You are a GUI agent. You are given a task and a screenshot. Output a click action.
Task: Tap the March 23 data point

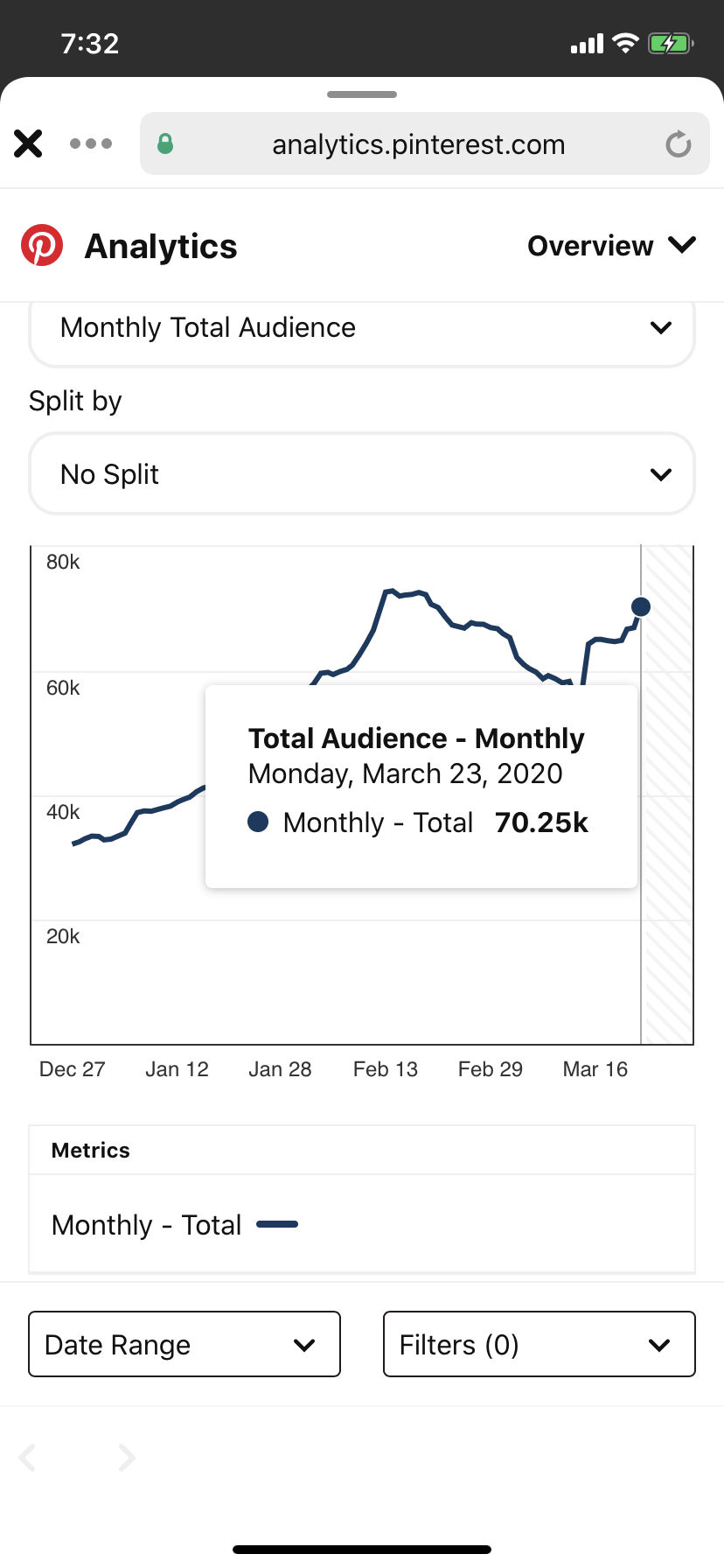coord(641,606)
